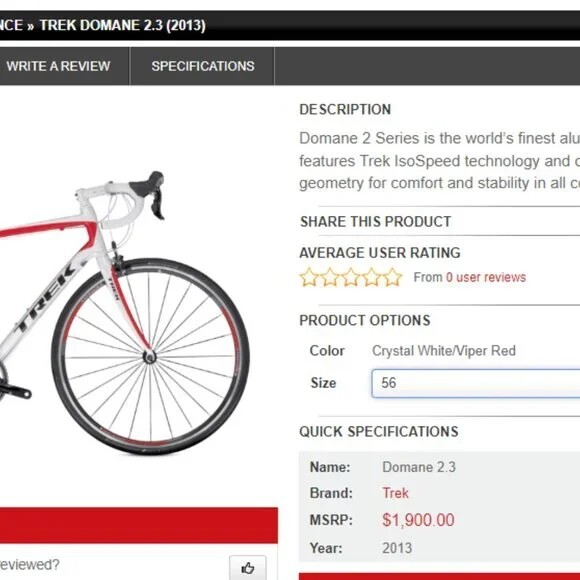
Task: Select the third rating star
Action: pyautogui.click(x=351, y=277)
